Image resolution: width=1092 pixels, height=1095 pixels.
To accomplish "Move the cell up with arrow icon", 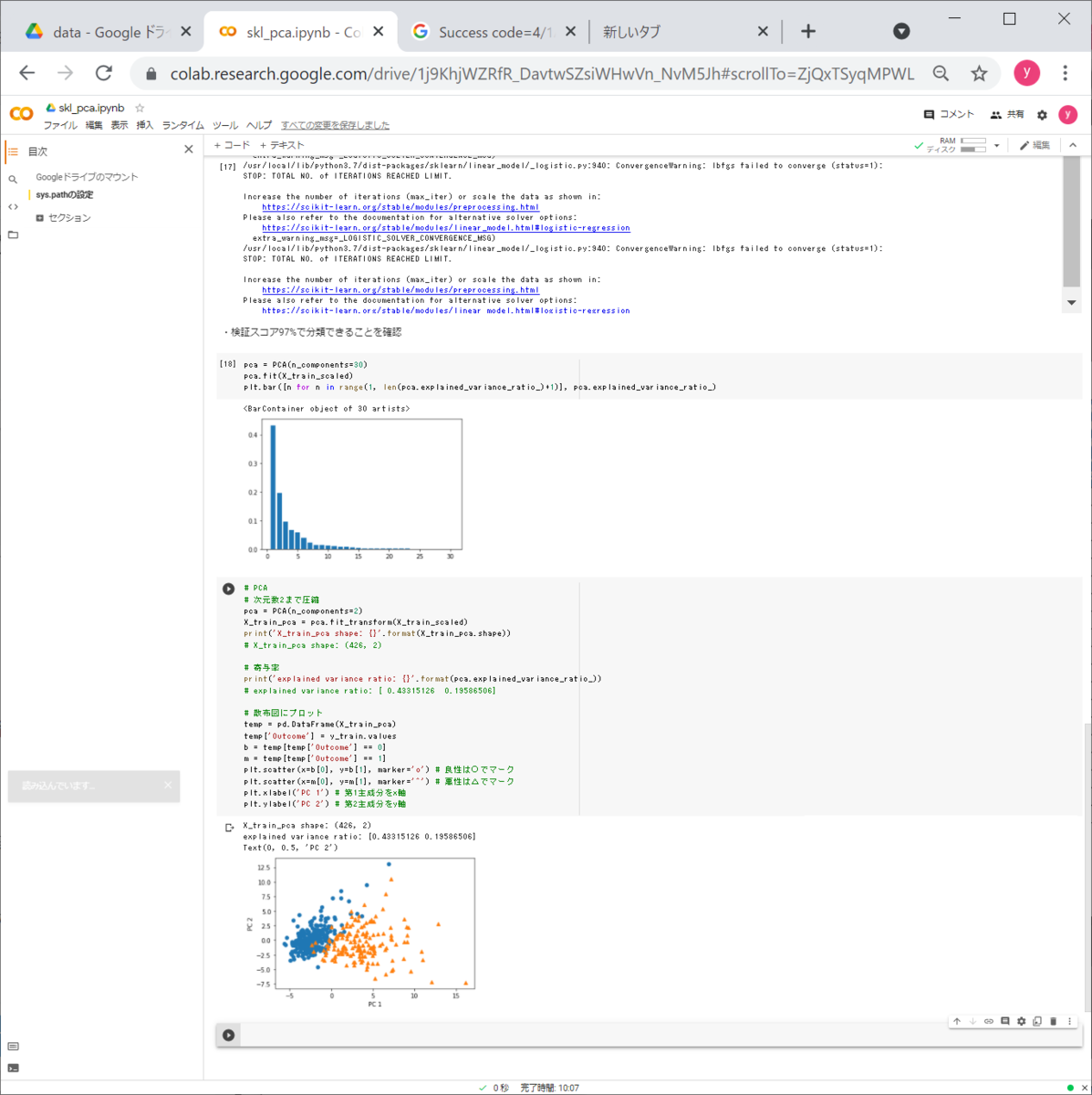I will tap(956, 1021).
